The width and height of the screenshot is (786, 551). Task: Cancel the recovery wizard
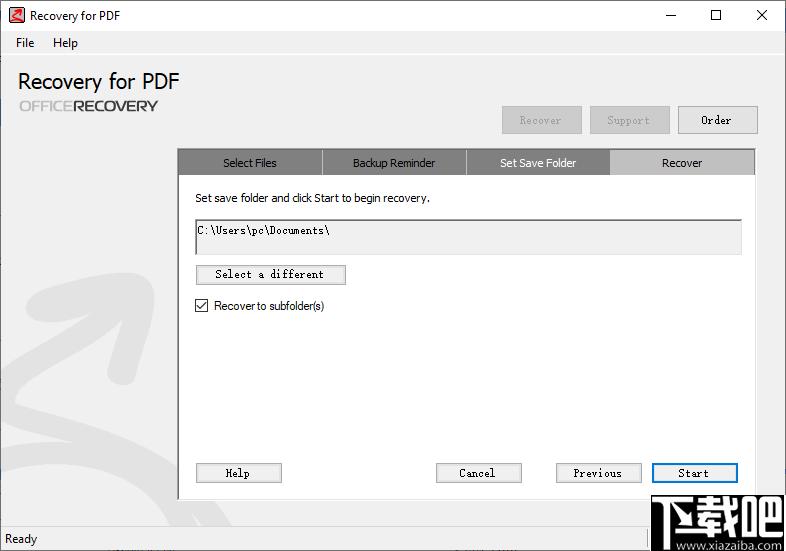point(479,473)
